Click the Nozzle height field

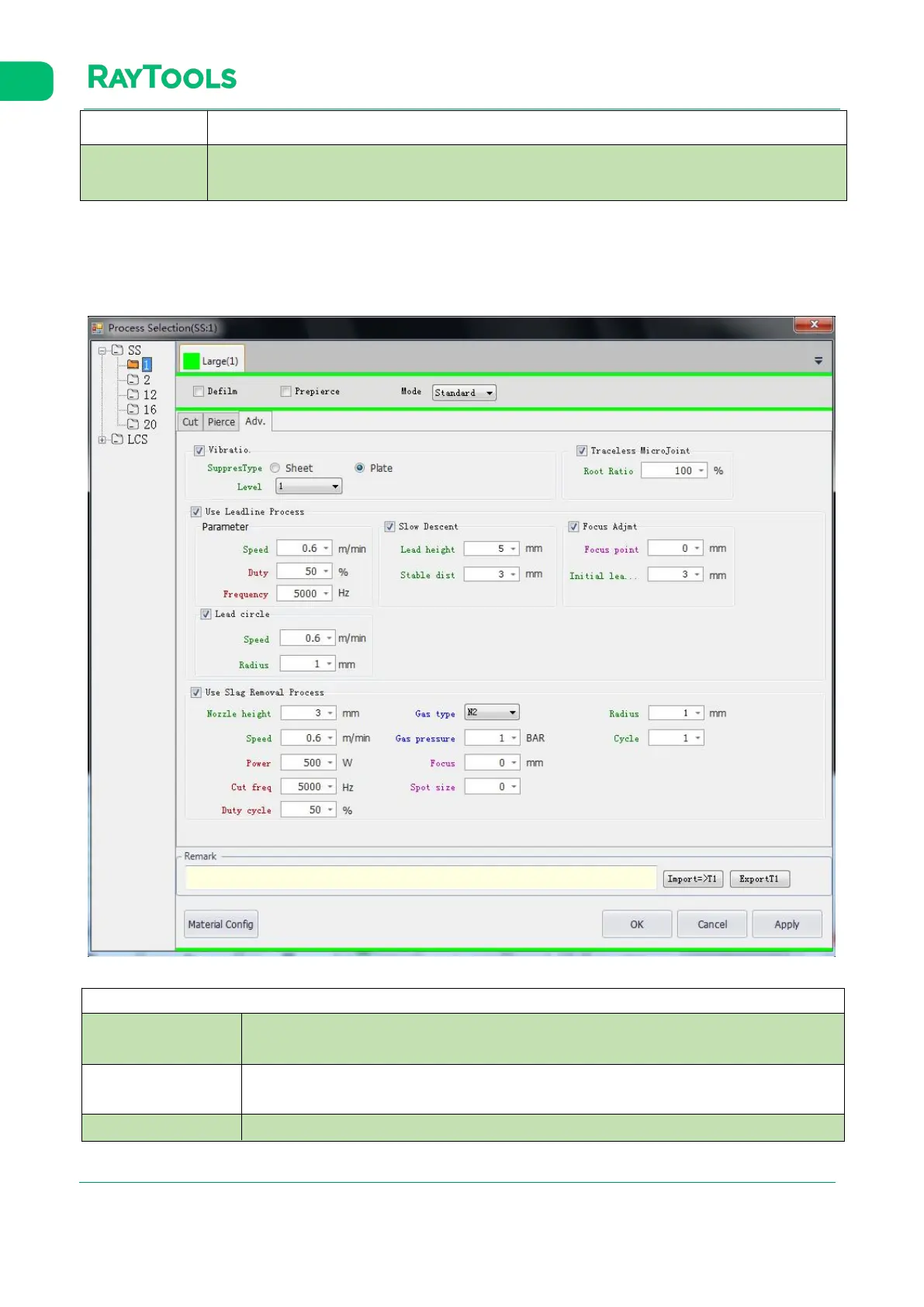click(x=308, y=712)
